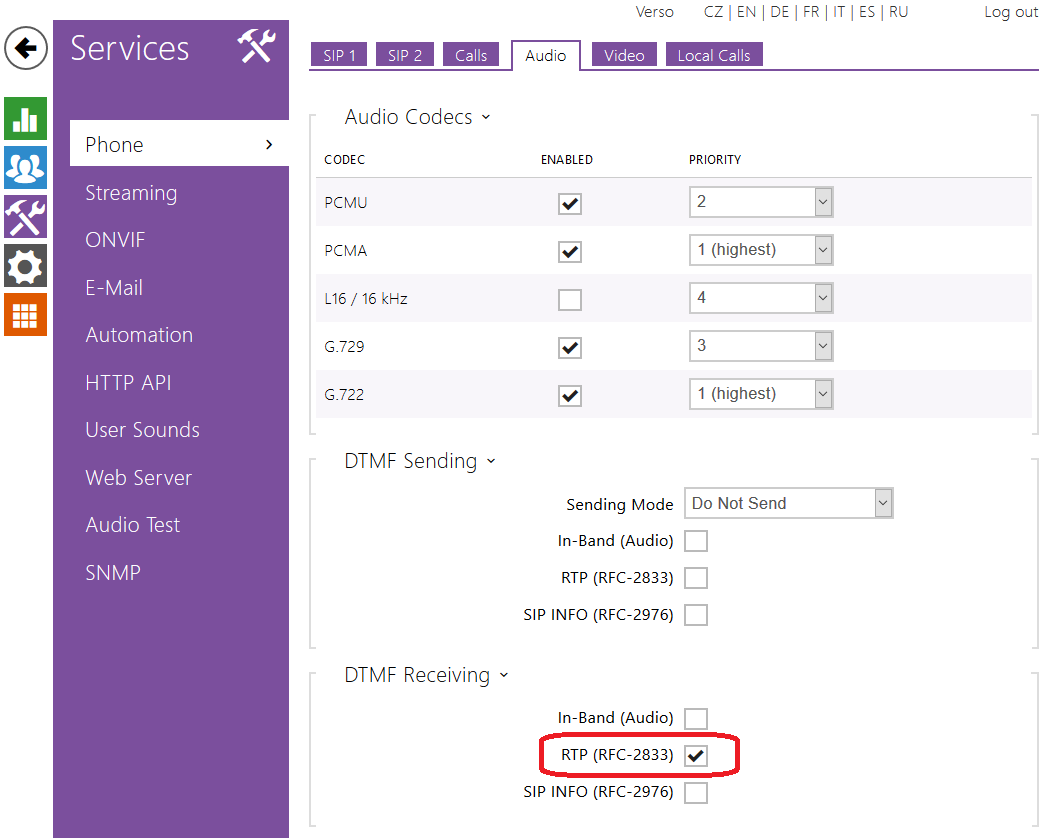Click the back arrow icon

click(x=26, y=48)
